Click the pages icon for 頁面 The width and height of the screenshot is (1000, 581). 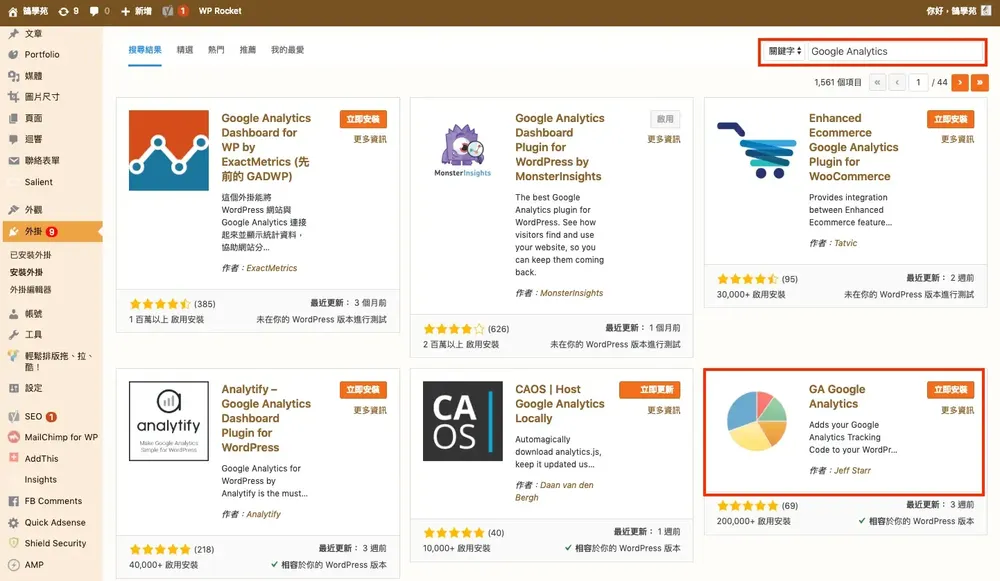pos(13,118)
